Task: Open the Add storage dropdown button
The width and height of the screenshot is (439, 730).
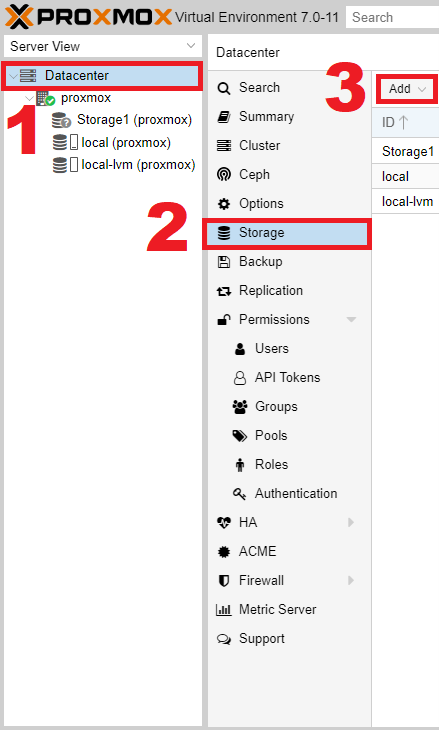Action: pos(407,89)
